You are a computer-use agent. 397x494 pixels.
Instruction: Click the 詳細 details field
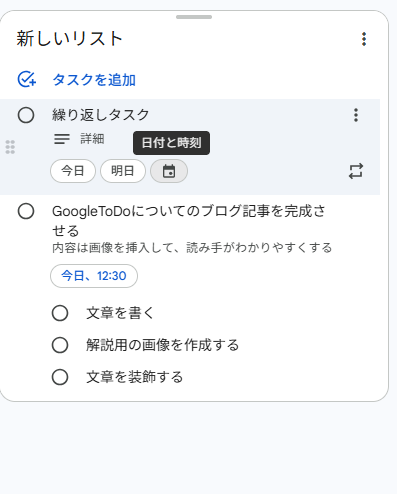[92, 139]
